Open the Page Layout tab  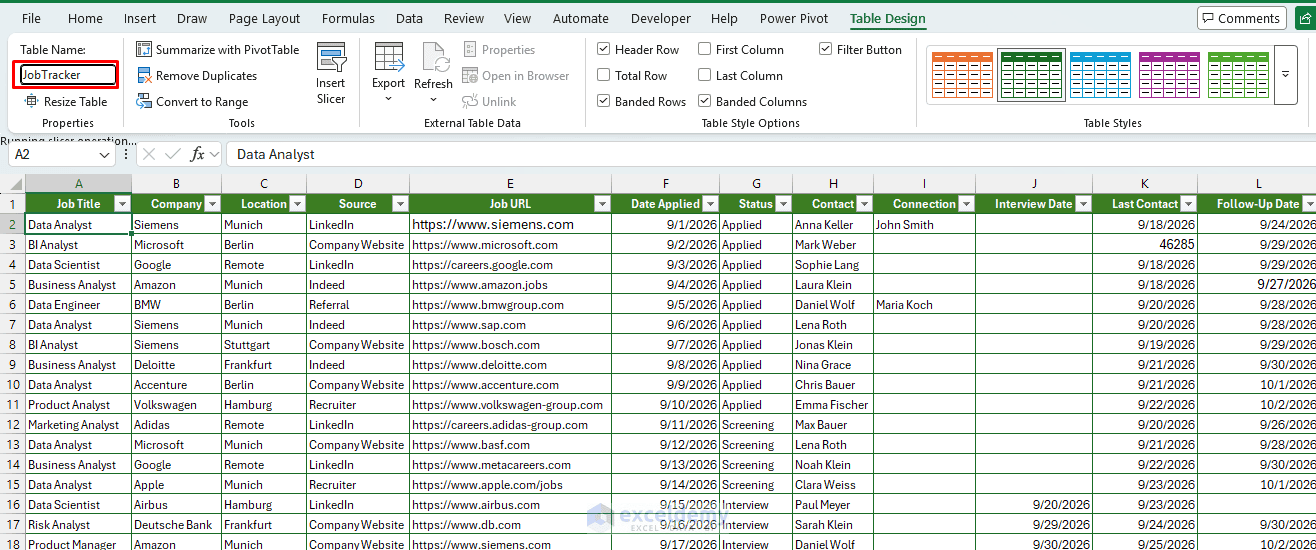264,18
